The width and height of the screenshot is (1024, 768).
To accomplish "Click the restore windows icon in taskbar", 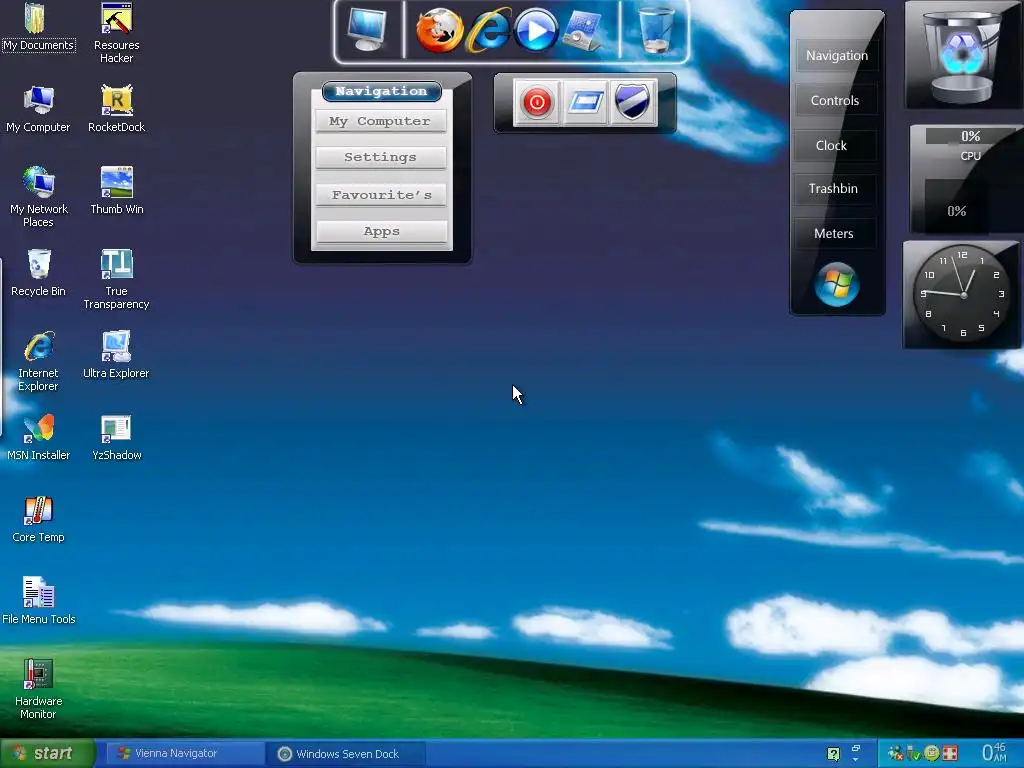I will (856, 748).
